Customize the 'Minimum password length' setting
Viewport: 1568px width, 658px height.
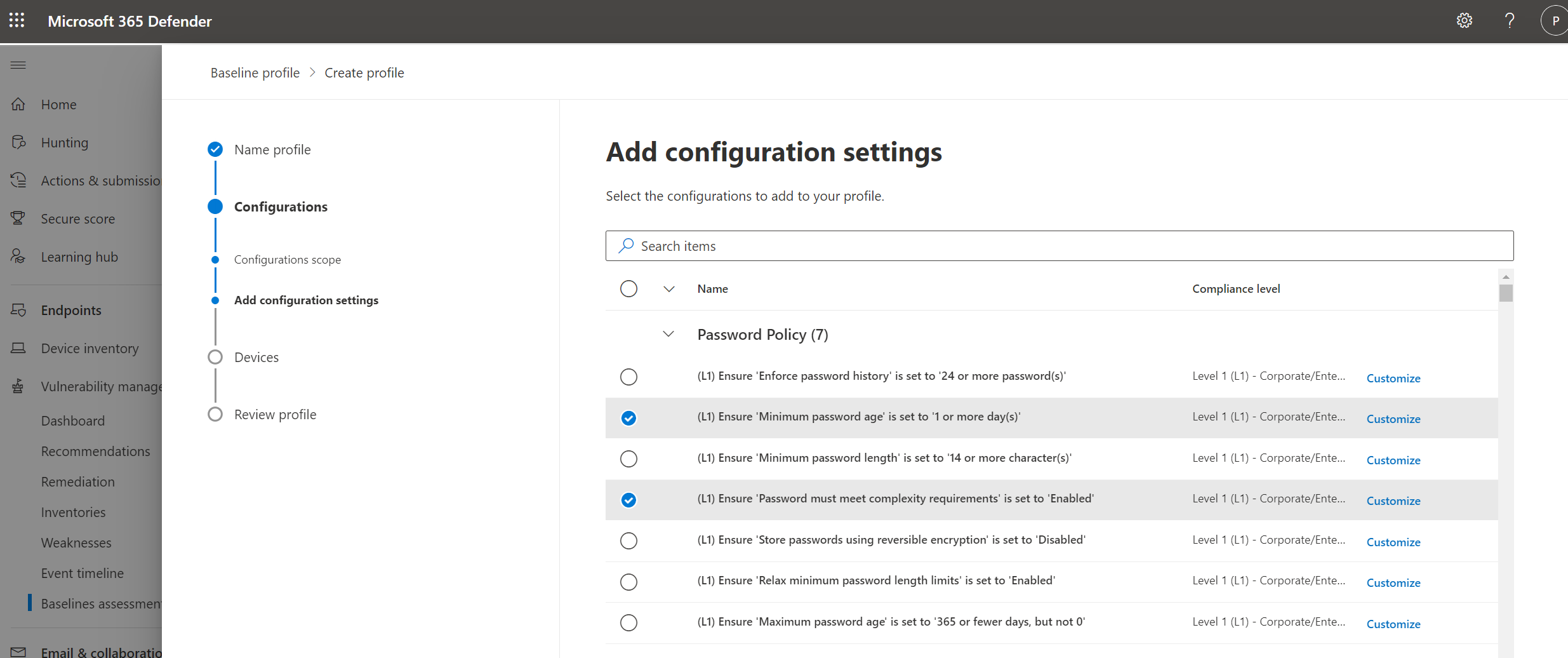(x=1393, y=460)
